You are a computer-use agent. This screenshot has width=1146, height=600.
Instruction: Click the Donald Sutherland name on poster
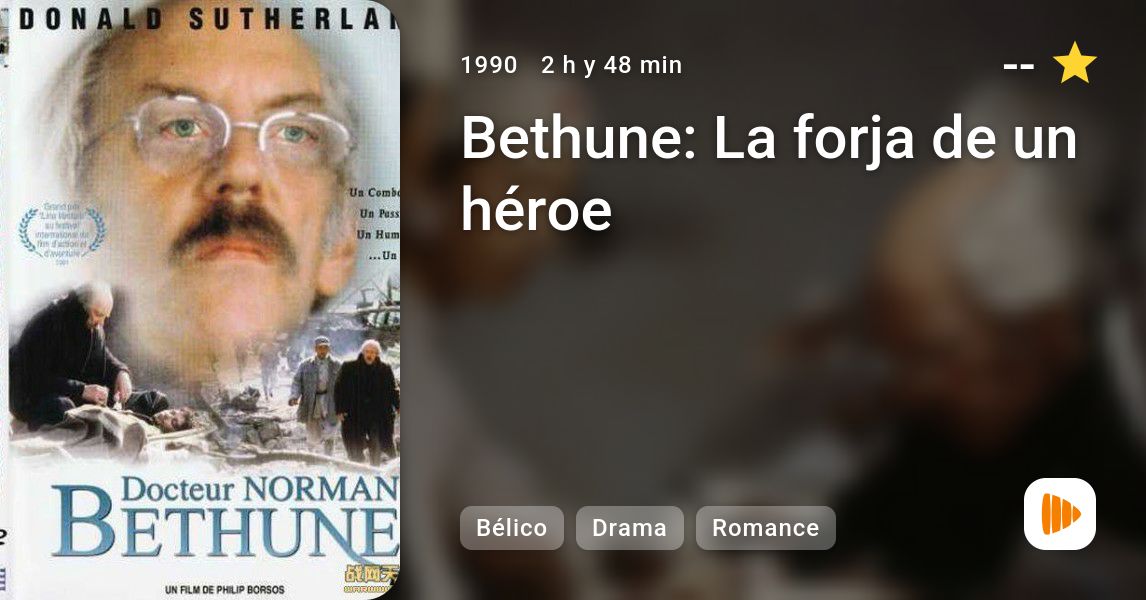click(210, 18)
